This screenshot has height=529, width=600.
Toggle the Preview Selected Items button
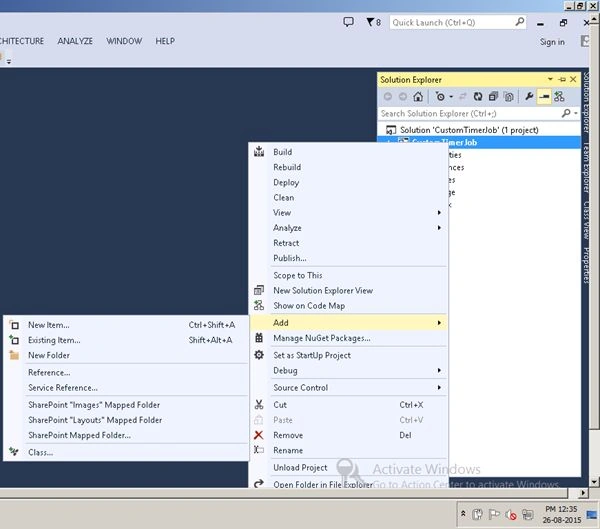point(544,96)
